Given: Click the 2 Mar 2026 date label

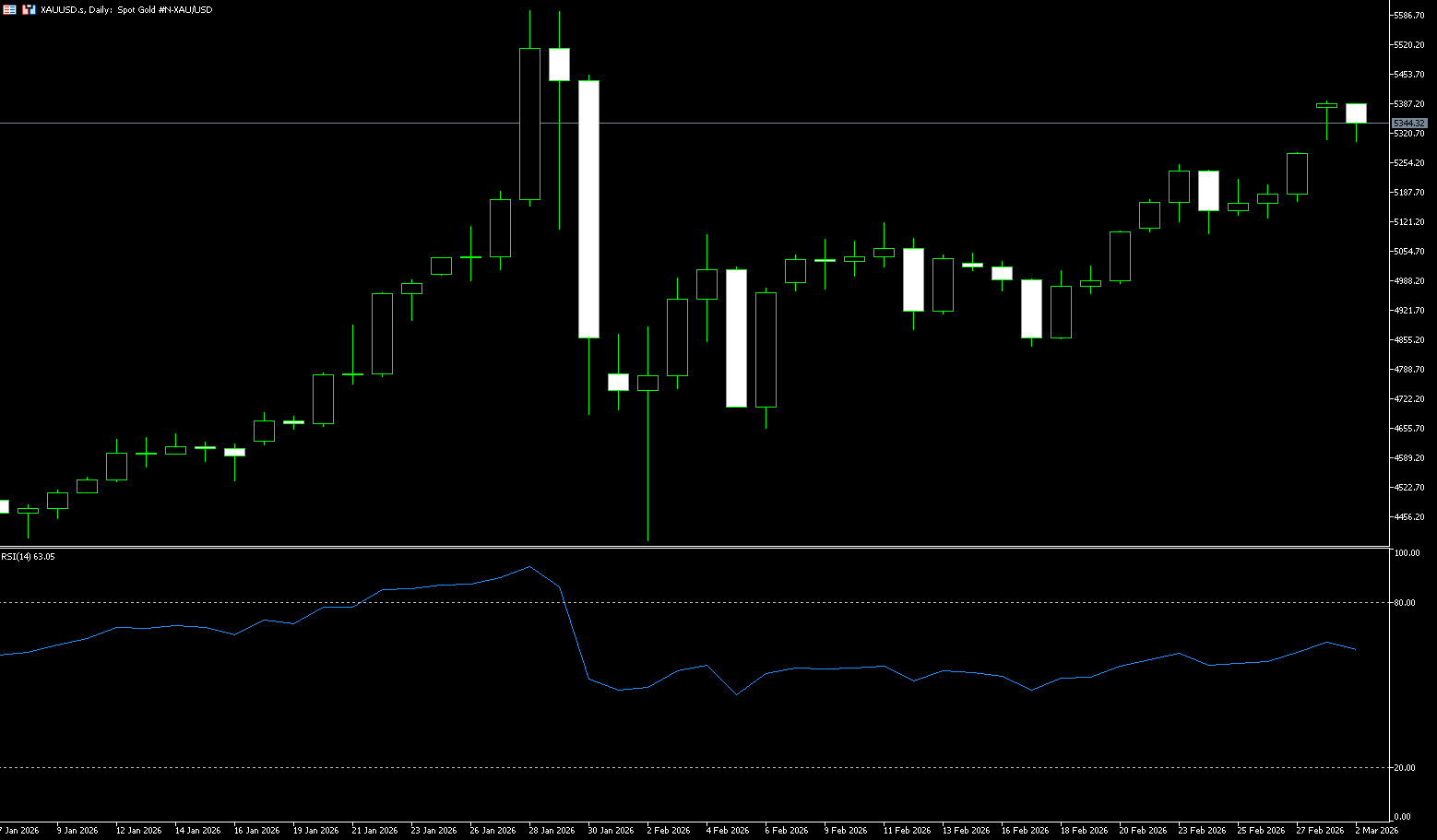Looking at the screenshot, I should 1377,830.
